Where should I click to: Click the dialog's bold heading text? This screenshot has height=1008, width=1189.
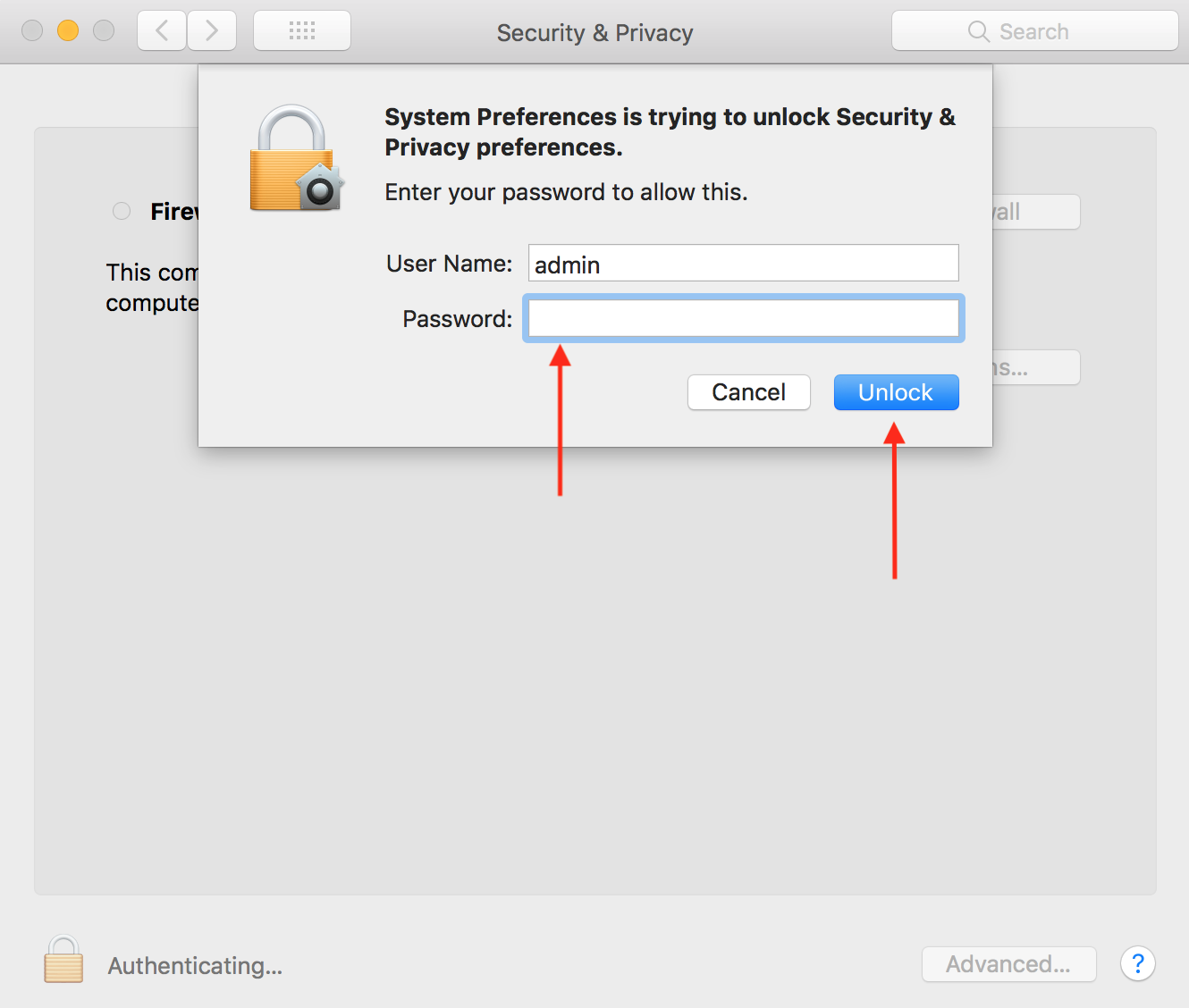click(670, 131)
